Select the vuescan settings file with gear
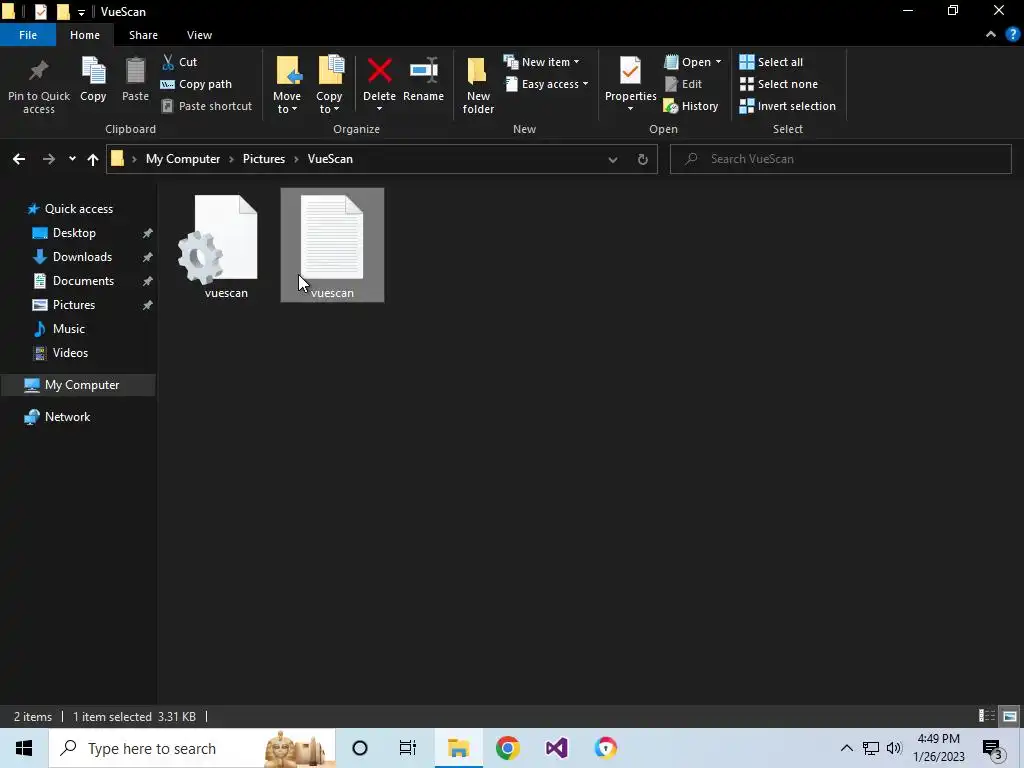 226,246
